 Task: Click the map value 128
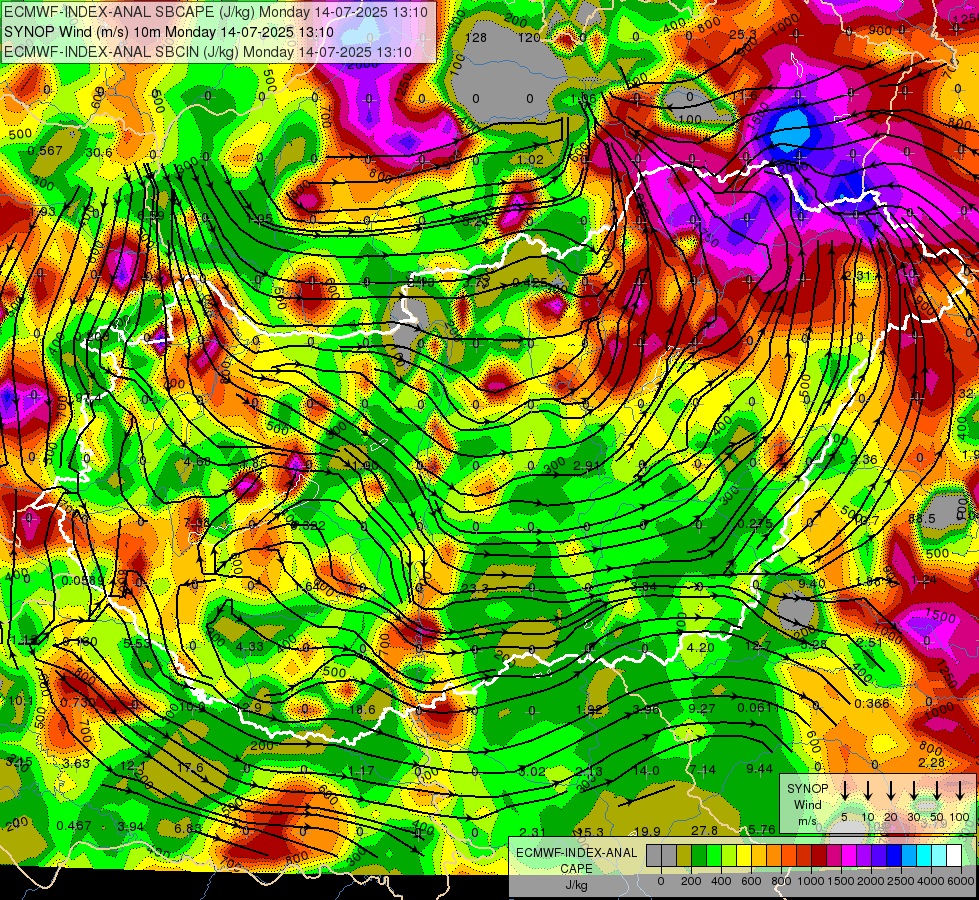[476, 37]
